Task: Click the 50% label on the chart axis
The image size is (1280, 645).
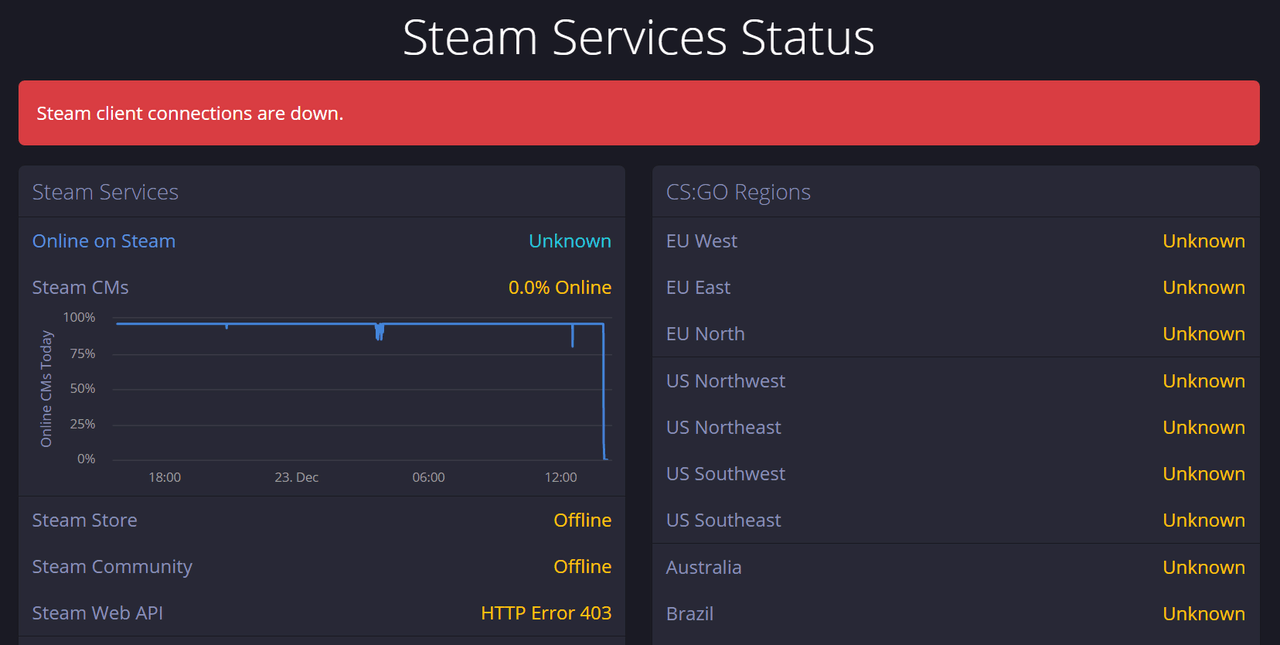Action: (x=82, y=388)
